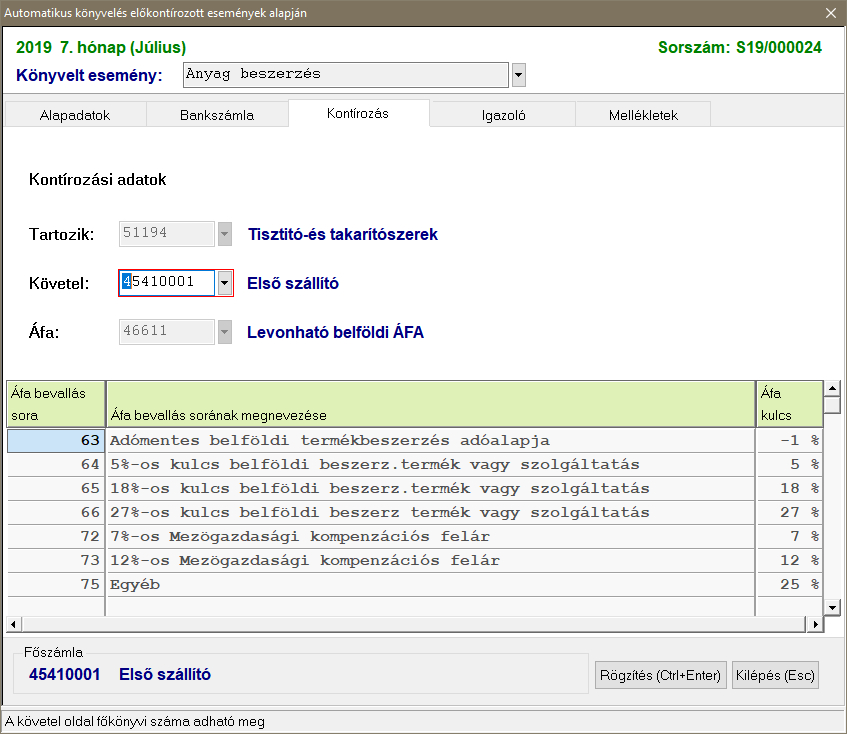Expand the Tartozik account dropdown
Viewport: 847px width, 734px height.
tap(225, 234)
